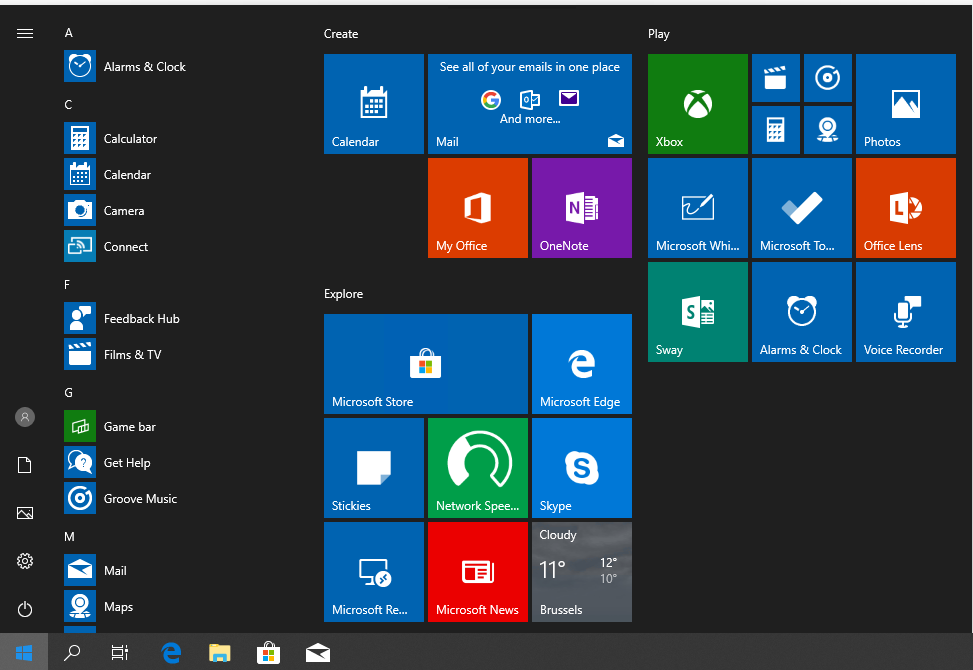Screen dimensions: 973x670
Task: Open the Alarms & Clock tile
Action: pyautogui.click(x=802, y=312)
